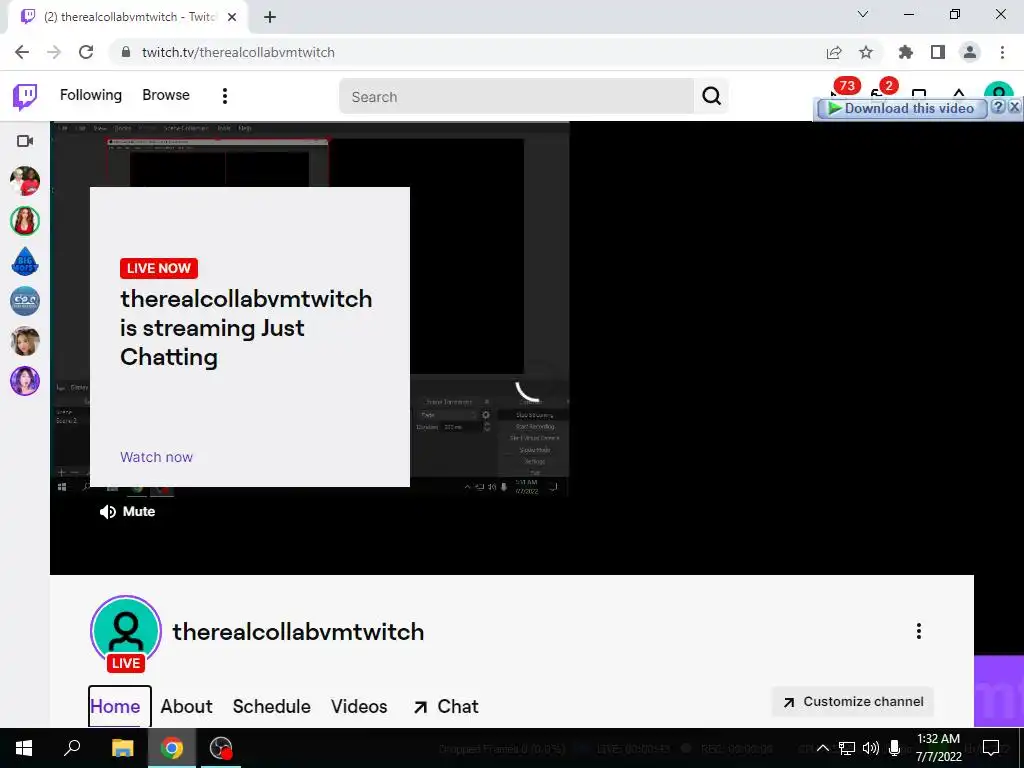
Task: Click the microphone icon in tray
Action: tap(895, 748)
